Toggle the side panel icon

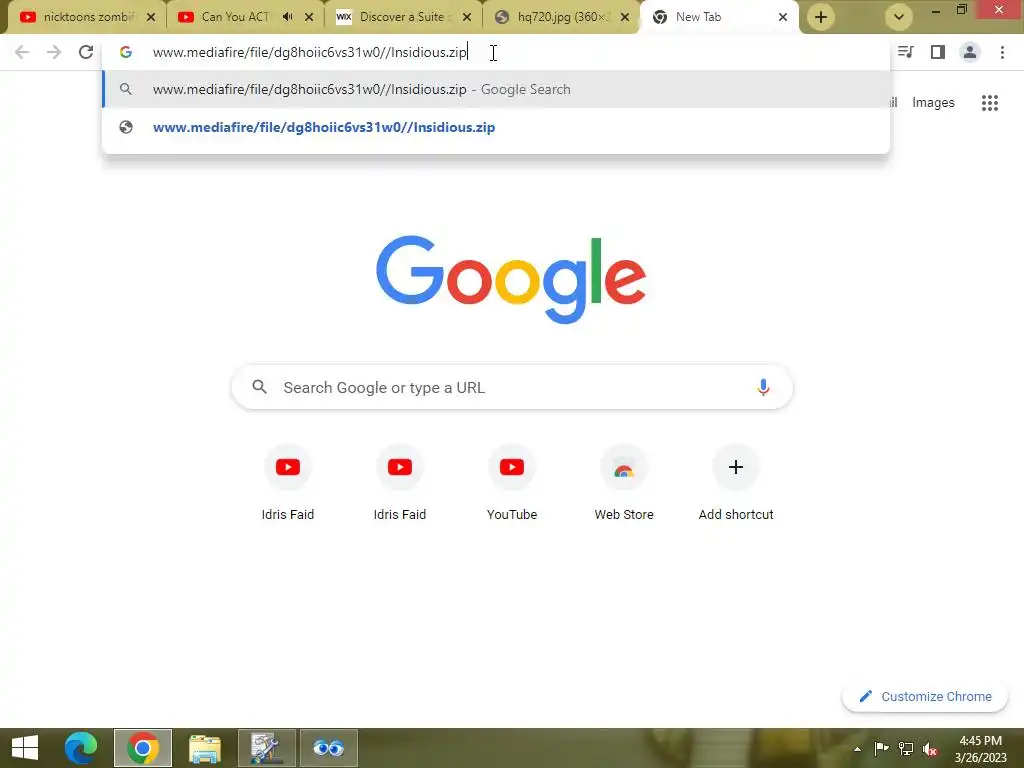[938, 52]
